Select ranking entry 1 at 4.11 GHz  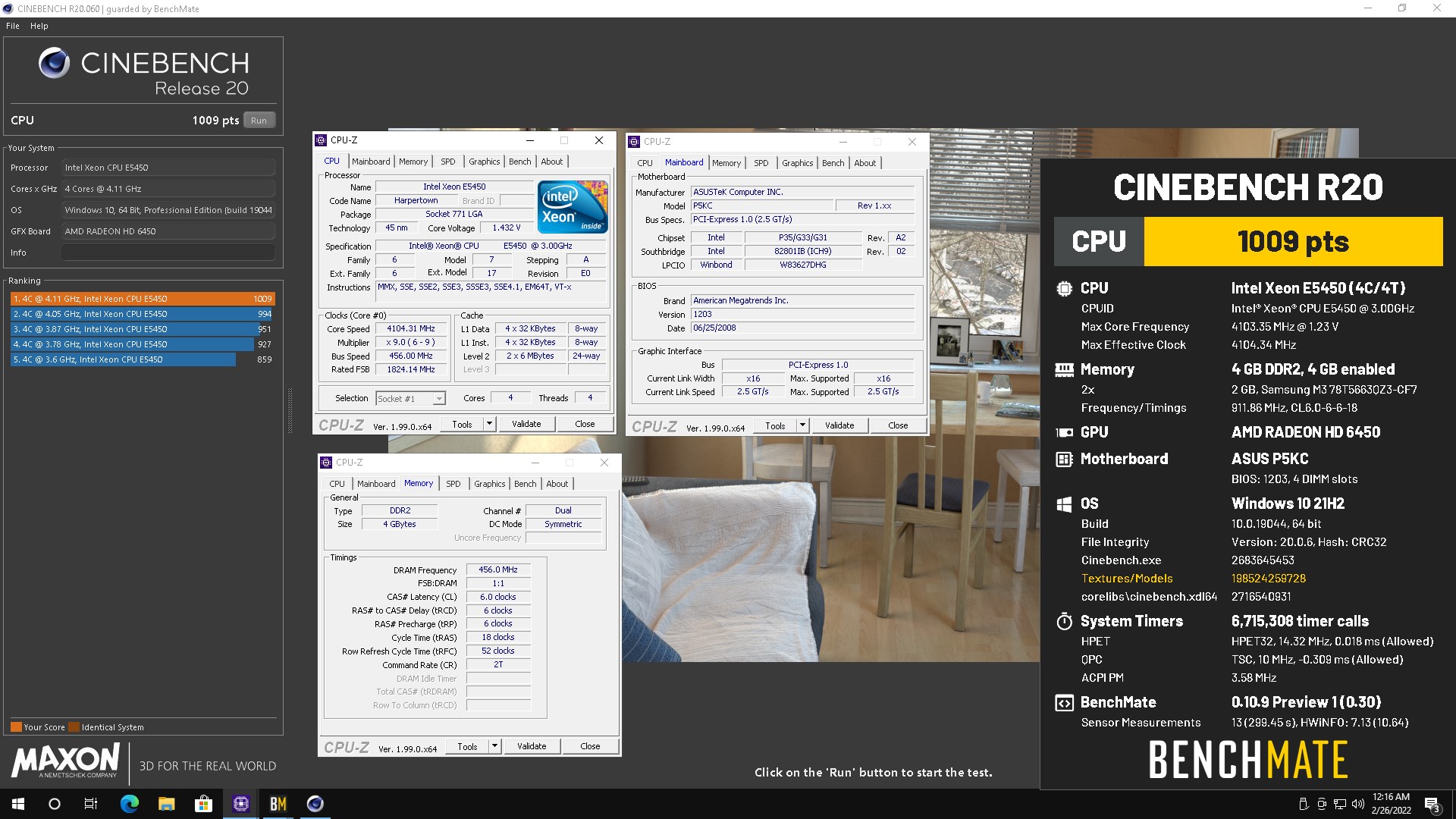143,299
